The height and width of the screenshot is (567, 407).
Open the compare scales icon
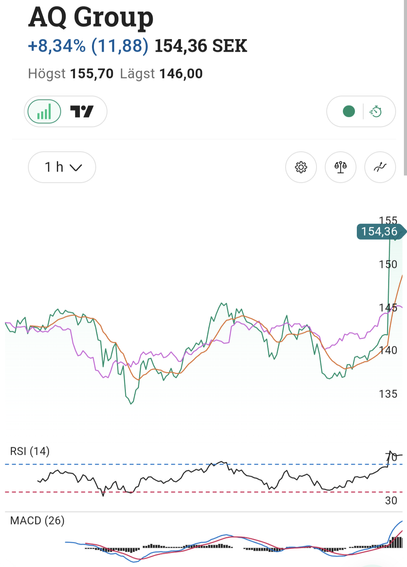pyautogui.click(x=340, y=167)
